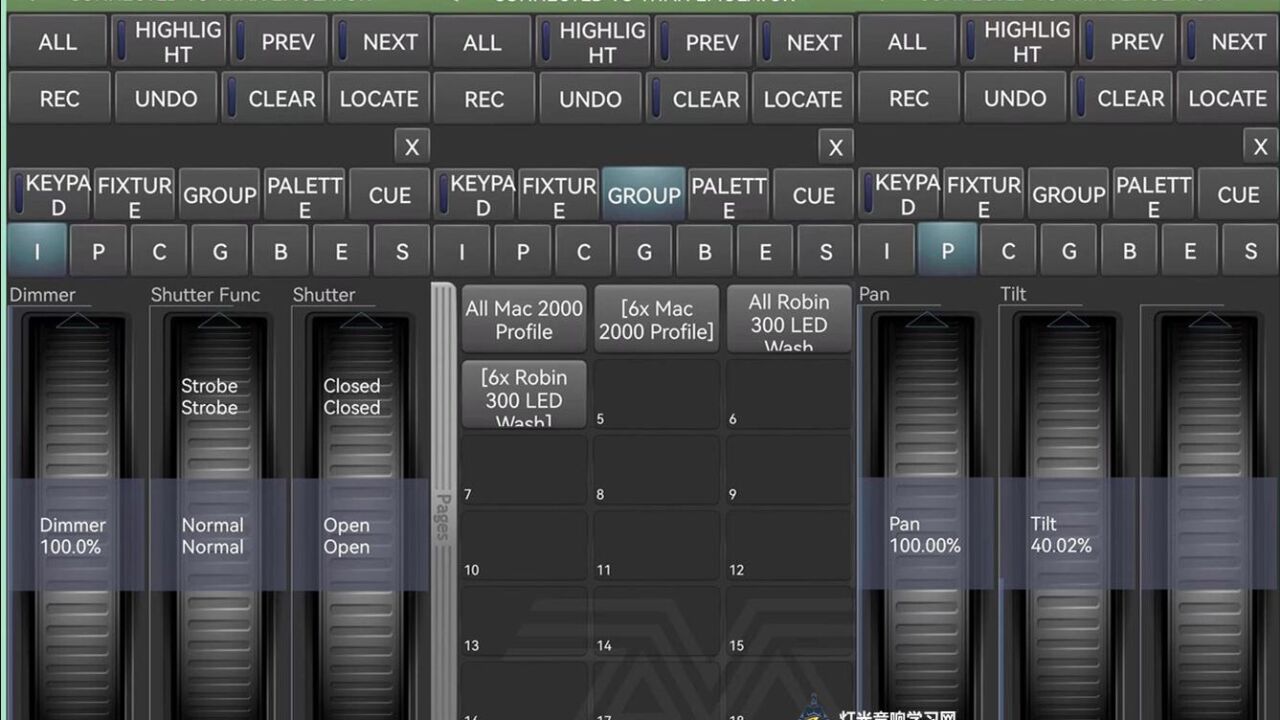The height and width of the screenshot is (720, 1280).
Task: Click the up arrow above the Dimmer wheel
Action: [x=77, y=322]
